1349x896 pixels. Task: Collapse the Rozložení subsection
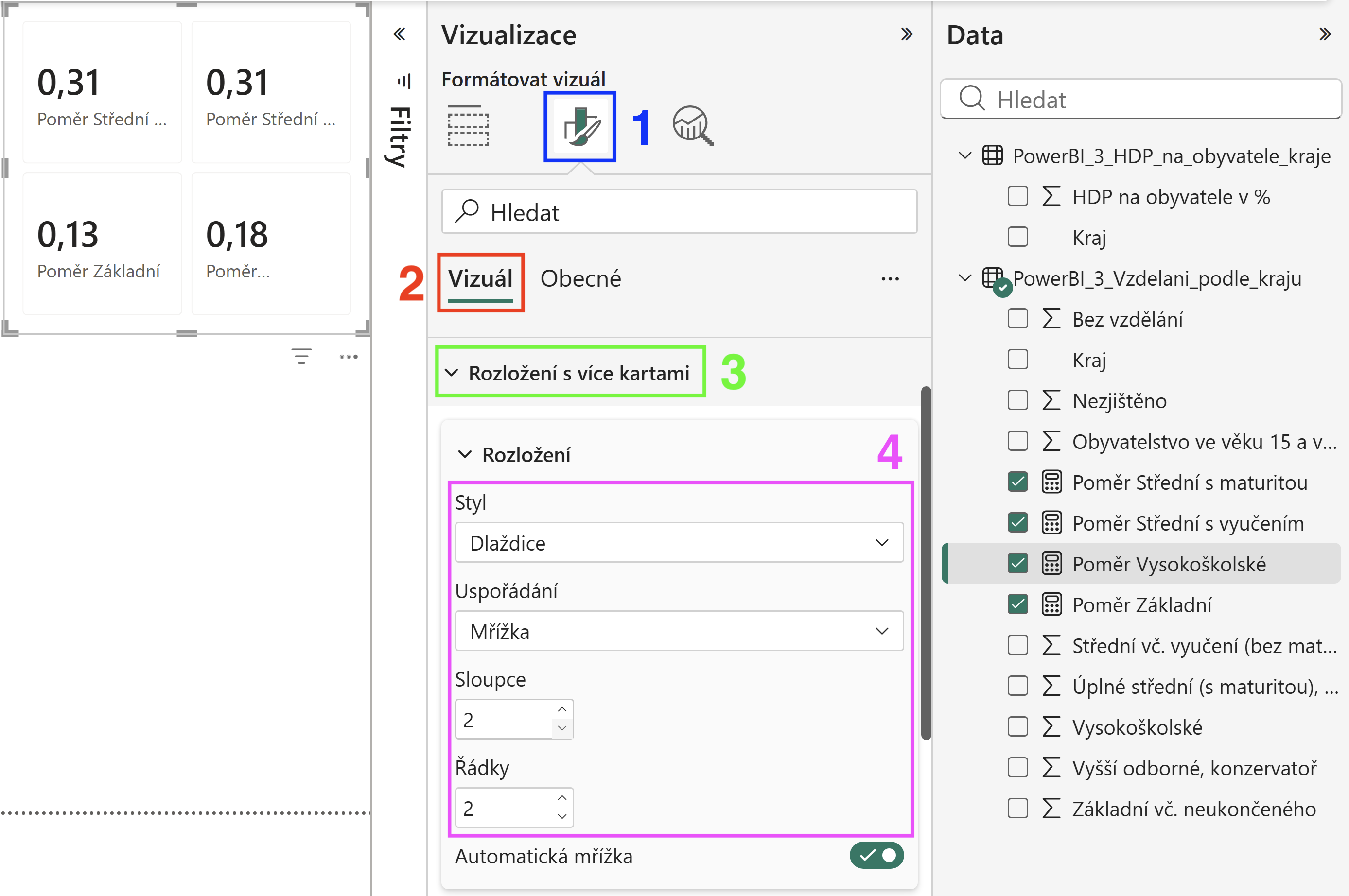[465, 454]
